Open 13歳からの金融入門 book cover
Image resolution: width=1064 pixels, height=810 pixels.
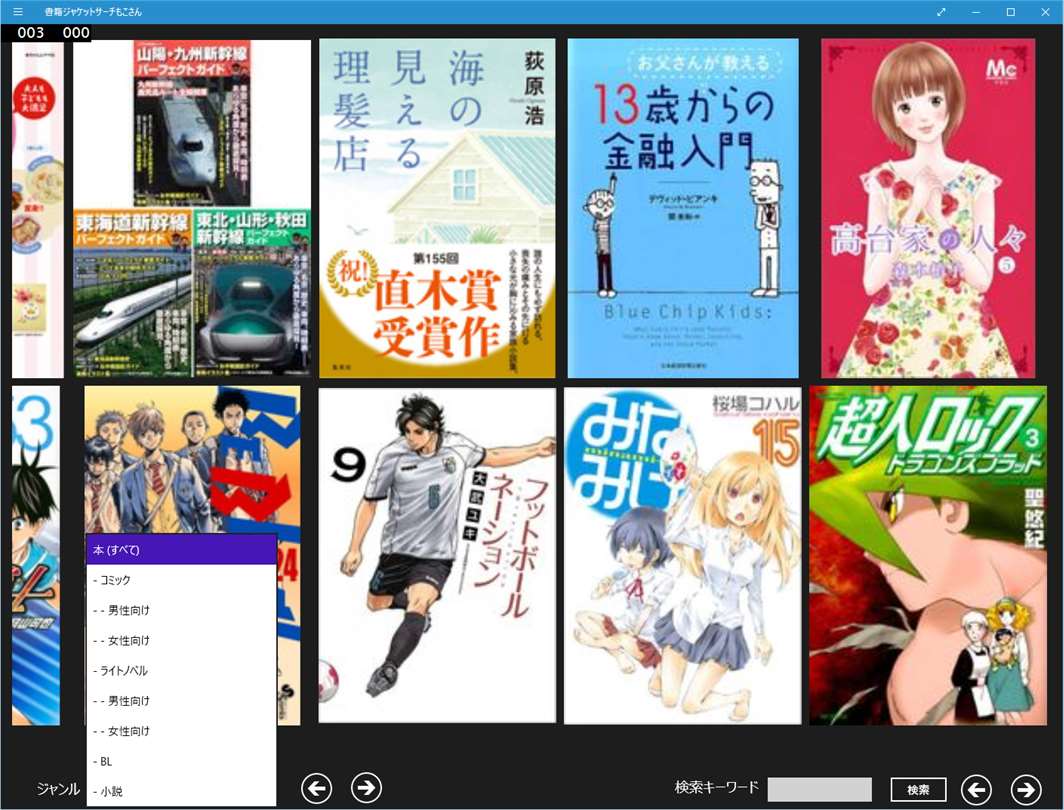coord(683,208)
